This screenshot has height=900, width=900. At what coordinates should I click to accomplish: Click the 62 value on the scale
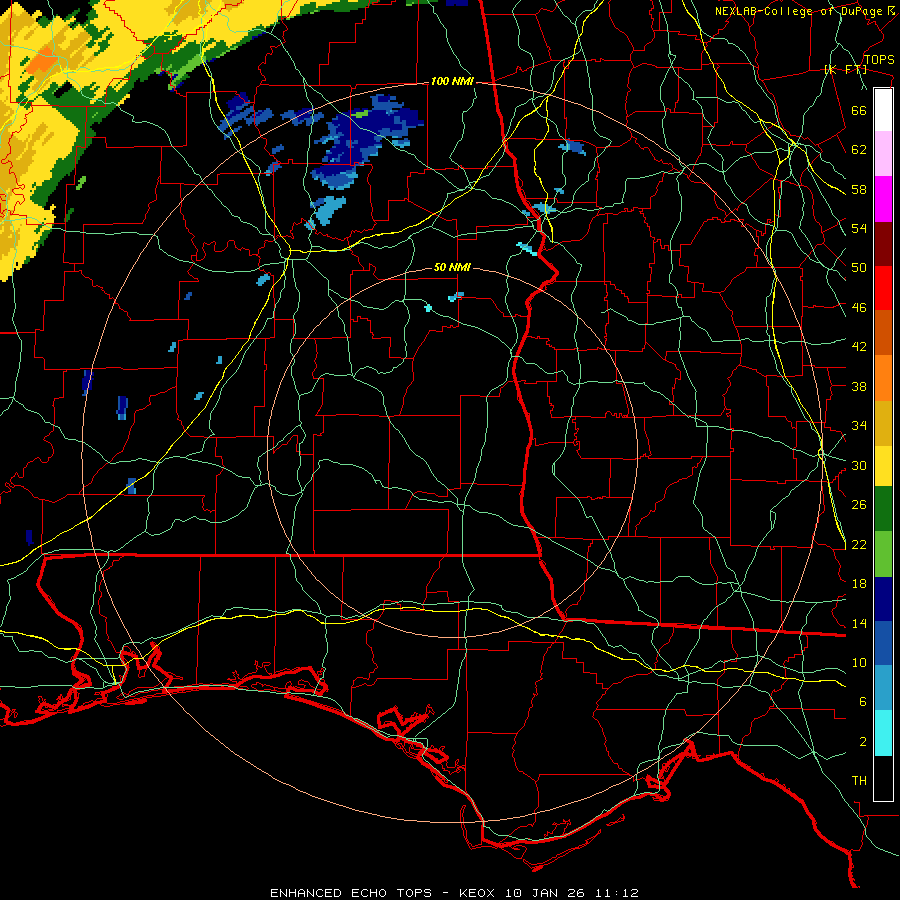[859, 150]
